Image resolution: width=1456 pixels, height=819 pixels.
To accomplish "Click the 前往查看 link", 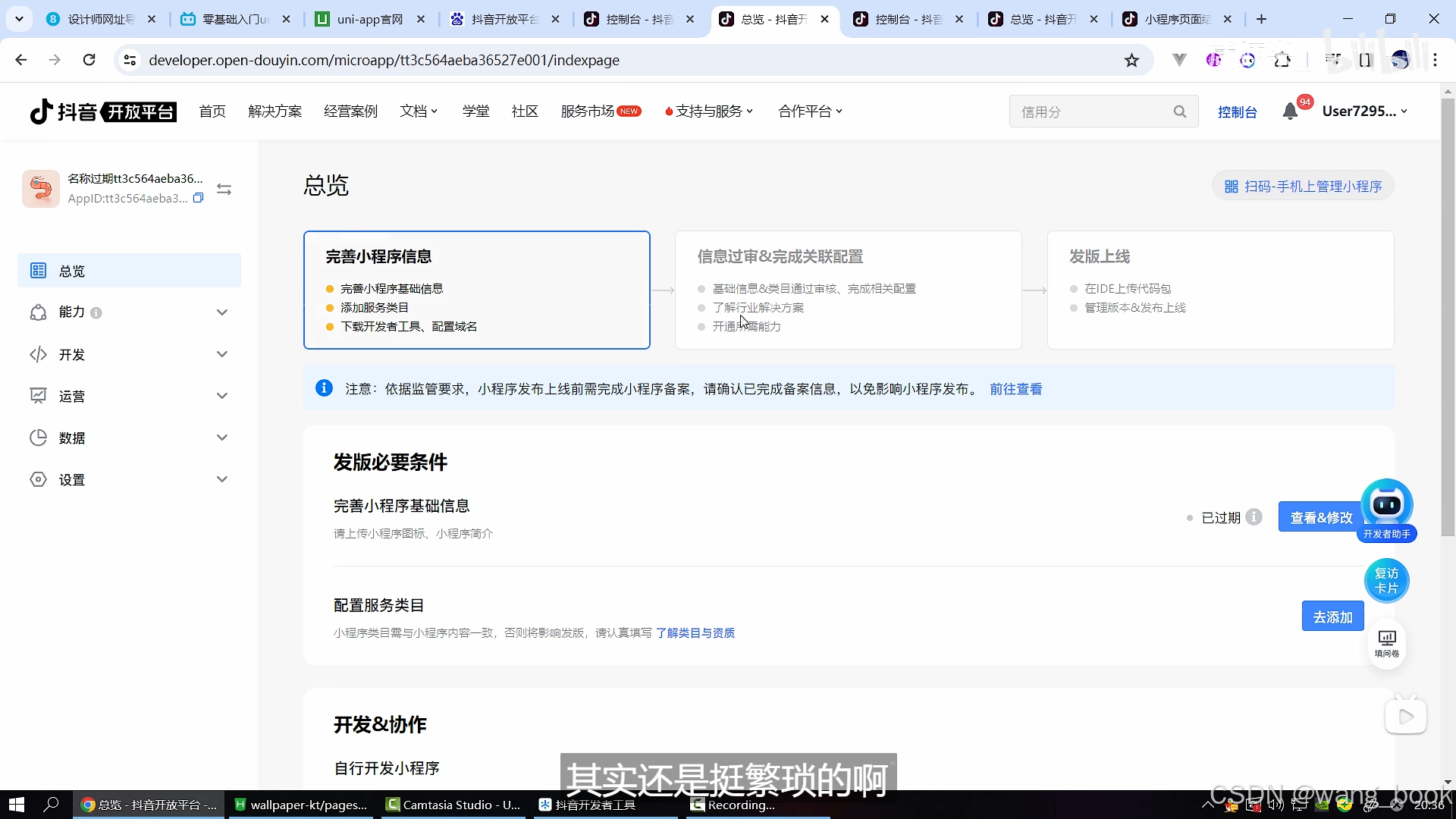I will pos(1015,389).
